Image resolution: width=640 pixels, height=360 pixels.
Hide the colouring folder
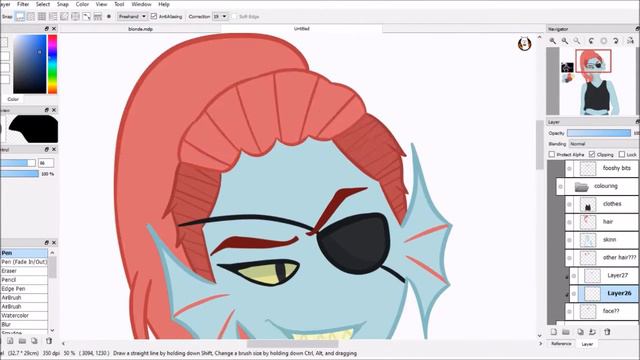560,187
